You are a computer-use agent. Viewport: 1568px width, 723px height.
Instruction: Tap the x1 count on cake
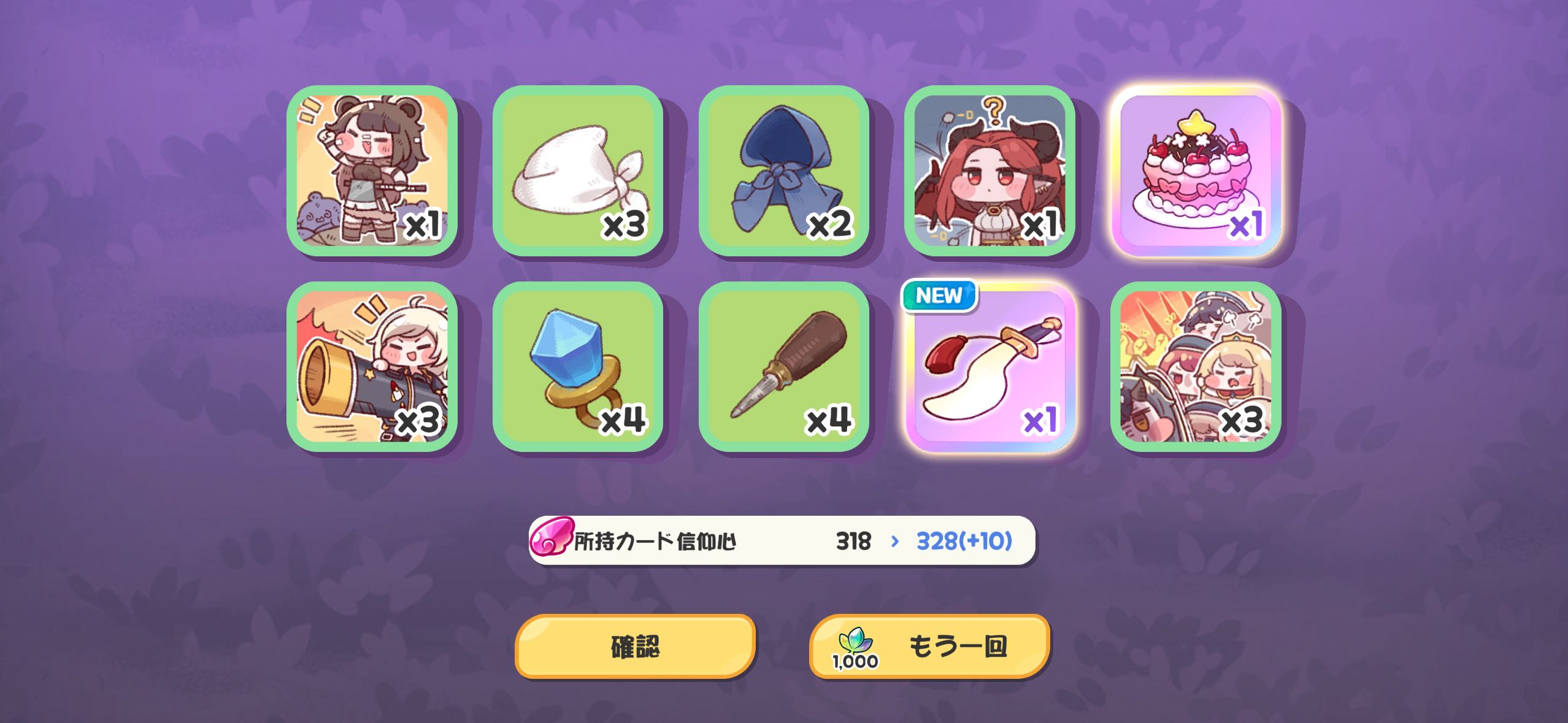1247,224
